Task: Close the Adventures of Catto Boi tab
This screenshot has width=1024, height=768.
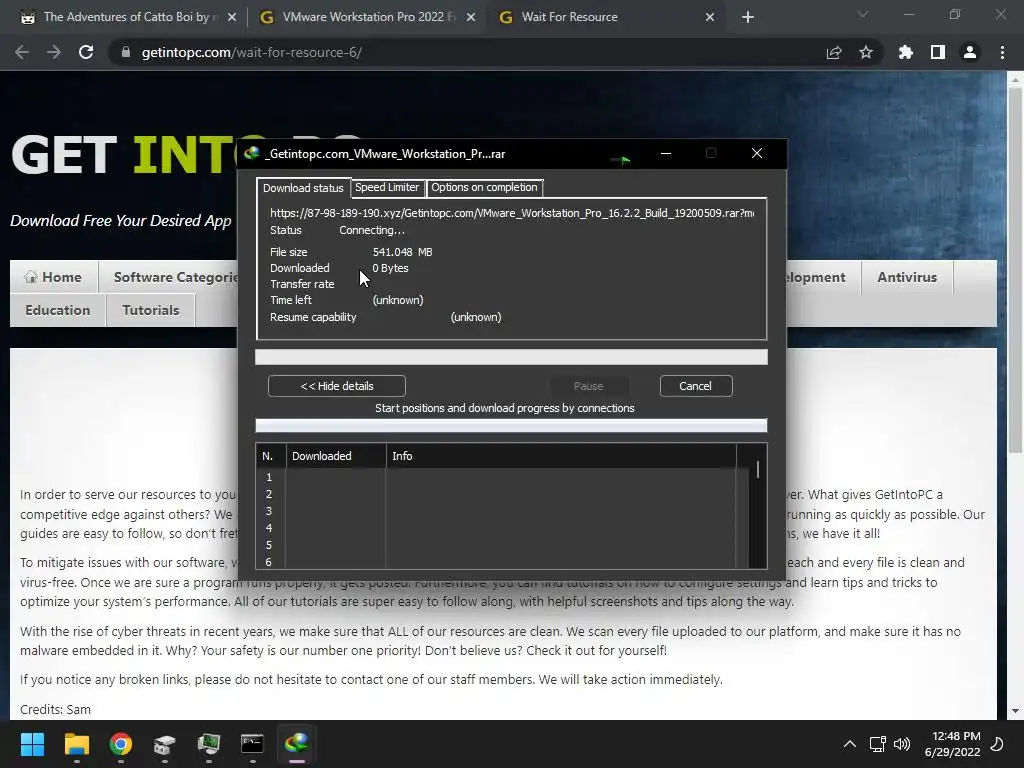Action: click(x=232, y=17)
